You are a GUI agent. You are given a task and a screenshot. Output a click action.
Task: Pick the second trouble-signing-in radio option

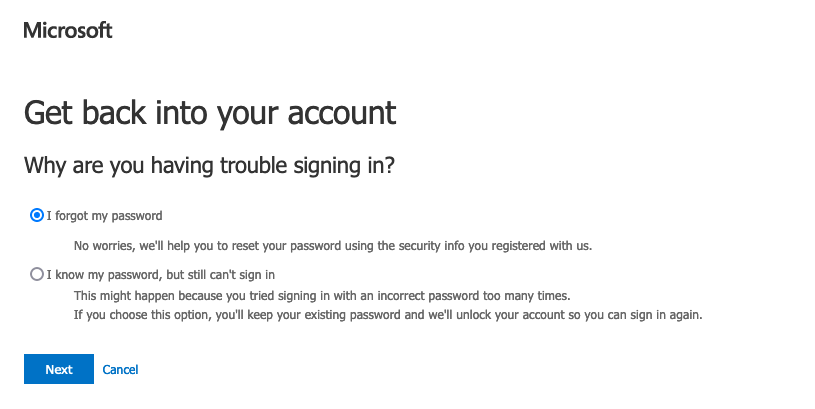(37, 274)
